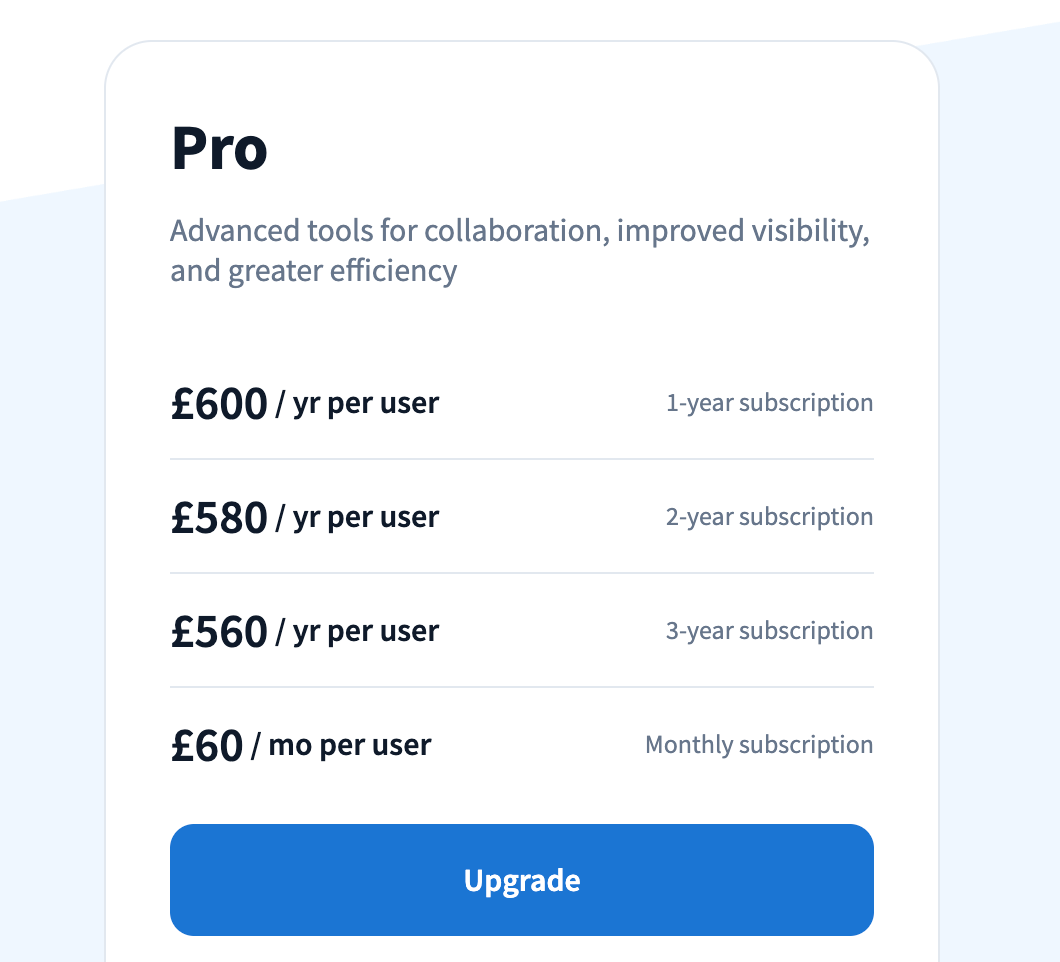Click the Pro plan heading
1060x962 pixels.
click(219, 148)
